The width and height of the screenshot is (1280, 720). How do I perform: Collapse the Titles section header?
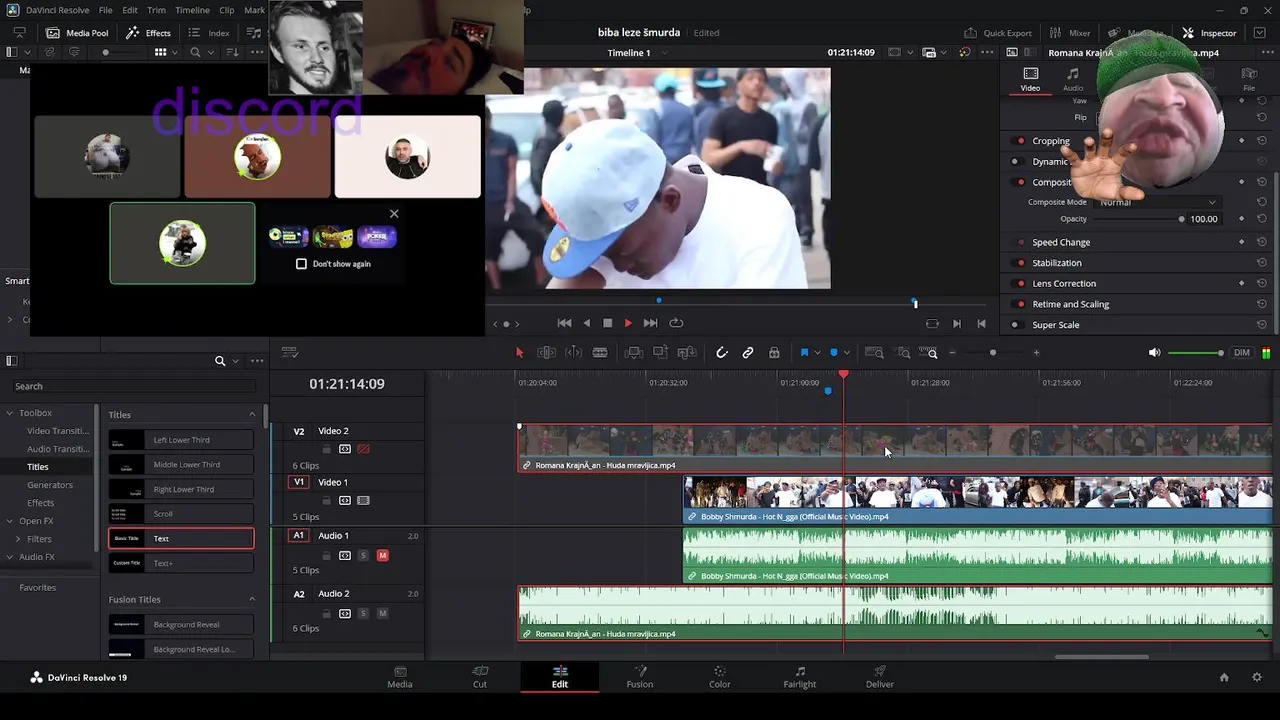click(252, 415)
